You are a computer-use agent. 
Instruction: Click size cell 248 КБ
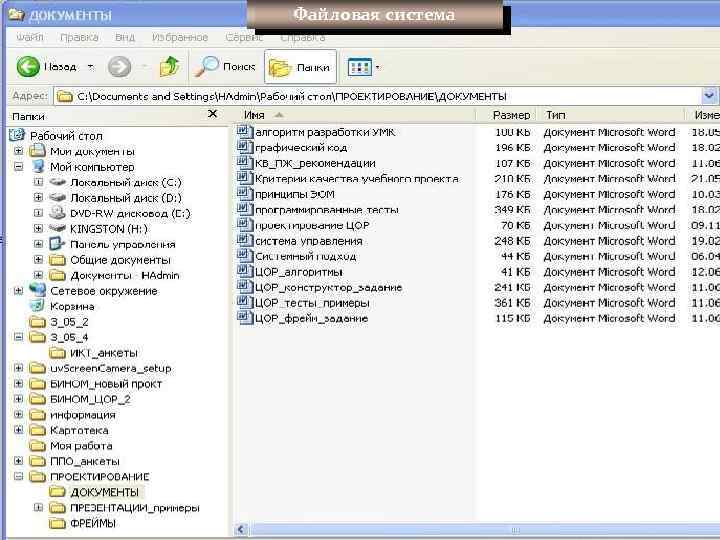click(x=512, y=241)
